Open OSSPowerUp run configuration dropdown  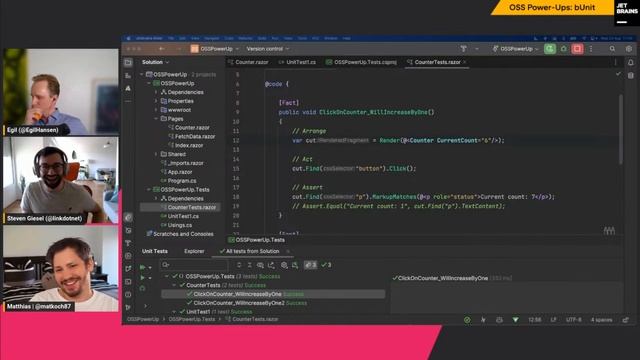[516, 49]
